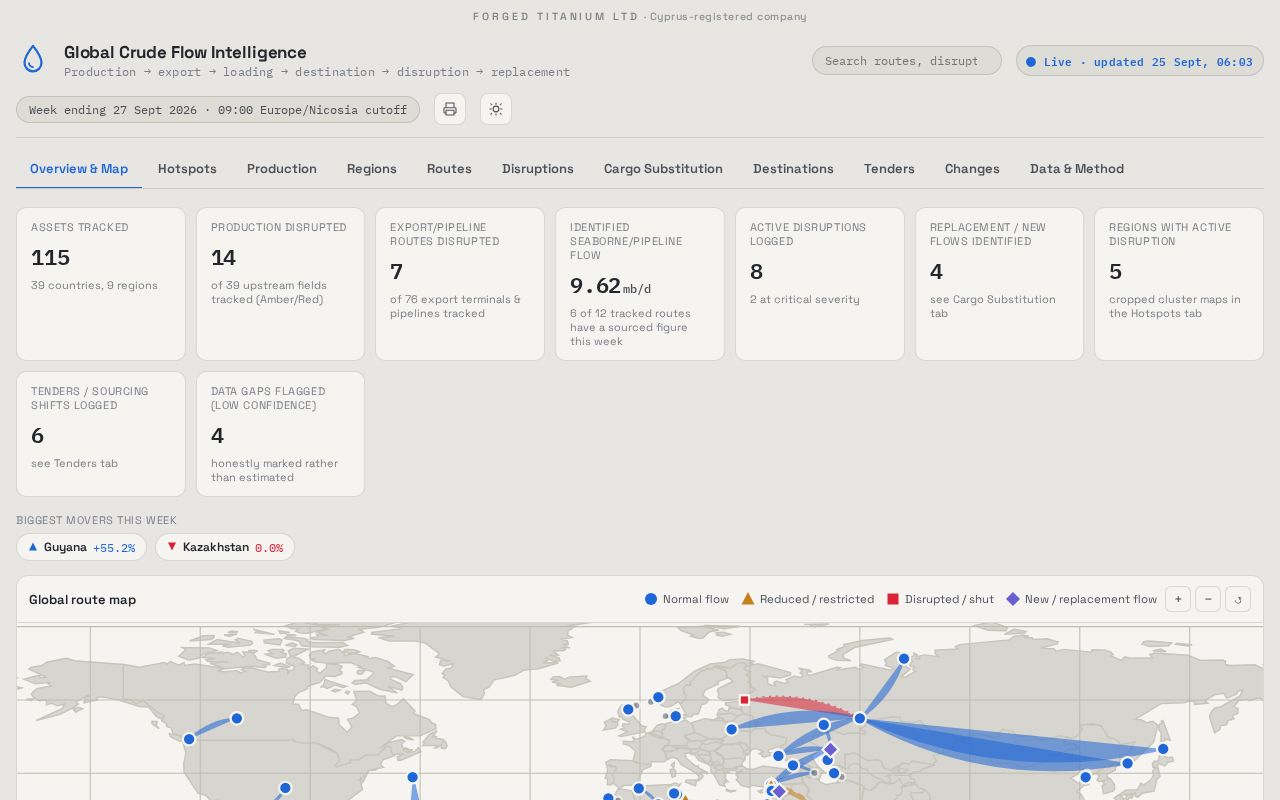Image resolution: width=1280 pixels, height=800 pixels.
Task: Select the Overview & Map tab
Action: [x=79, y=169]
